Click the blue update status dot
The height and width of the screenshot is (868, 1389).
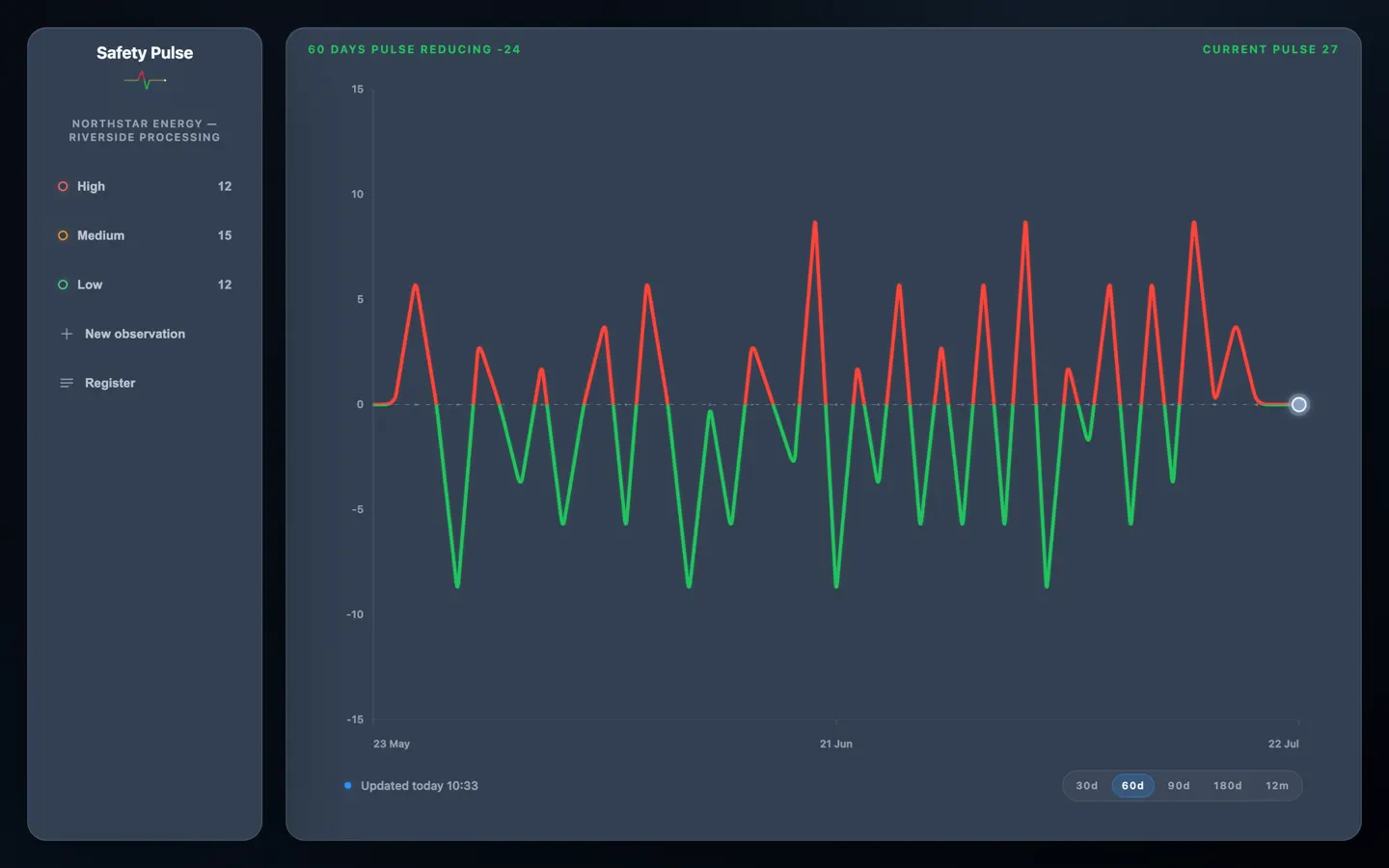point(347,785)
